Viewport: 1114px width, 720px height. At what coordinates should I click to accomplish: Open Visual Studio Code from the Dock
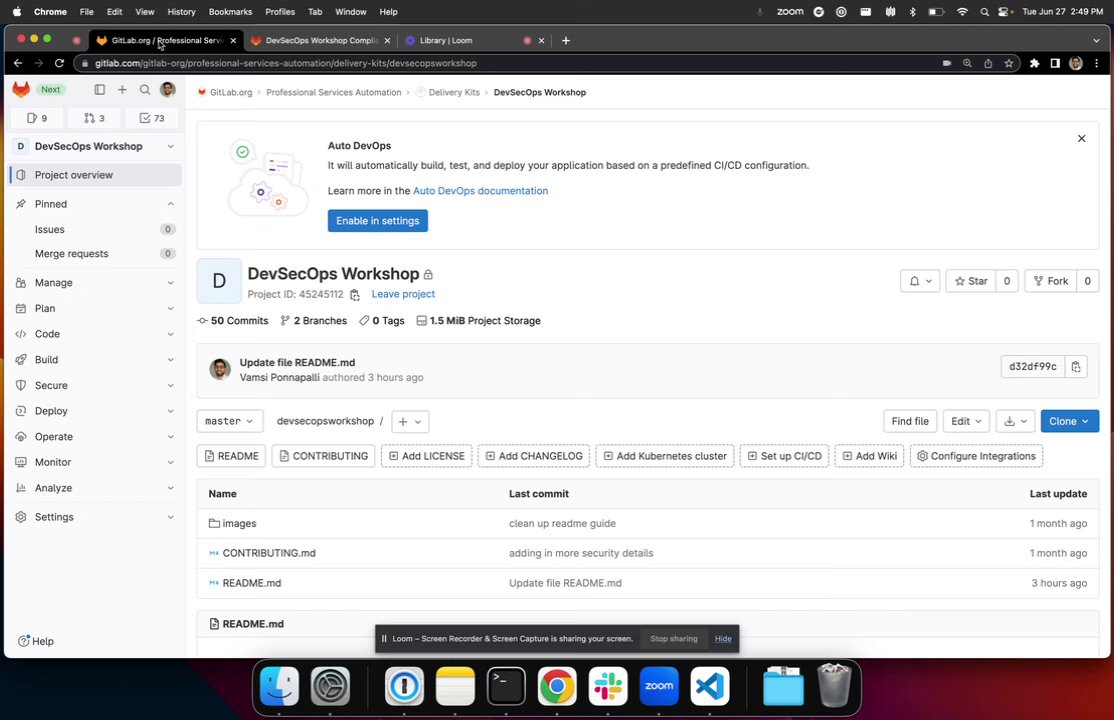(710, 686)
